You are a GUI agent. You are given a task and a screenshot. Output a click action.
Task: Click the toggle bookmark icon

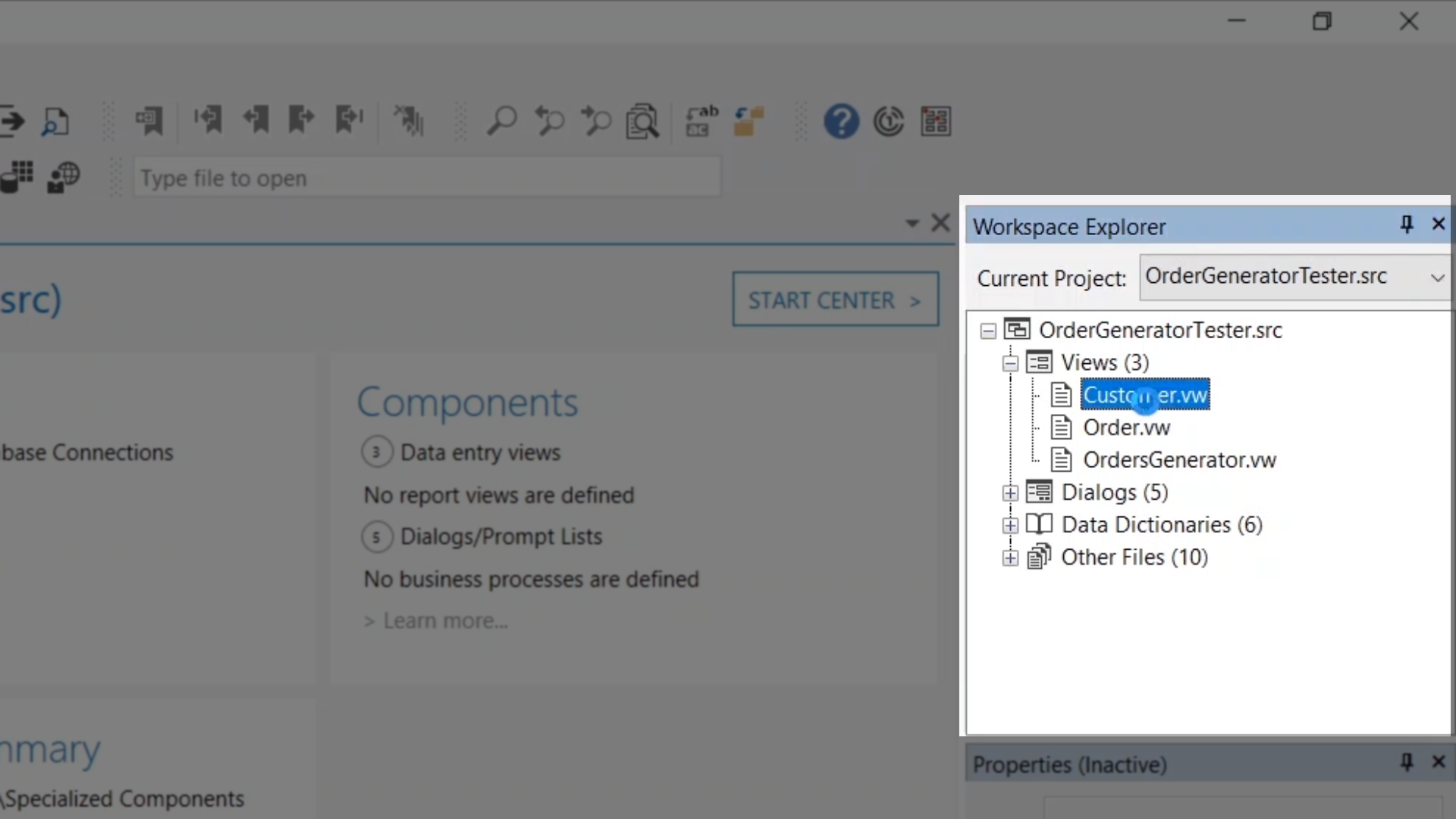pos(149,121)
